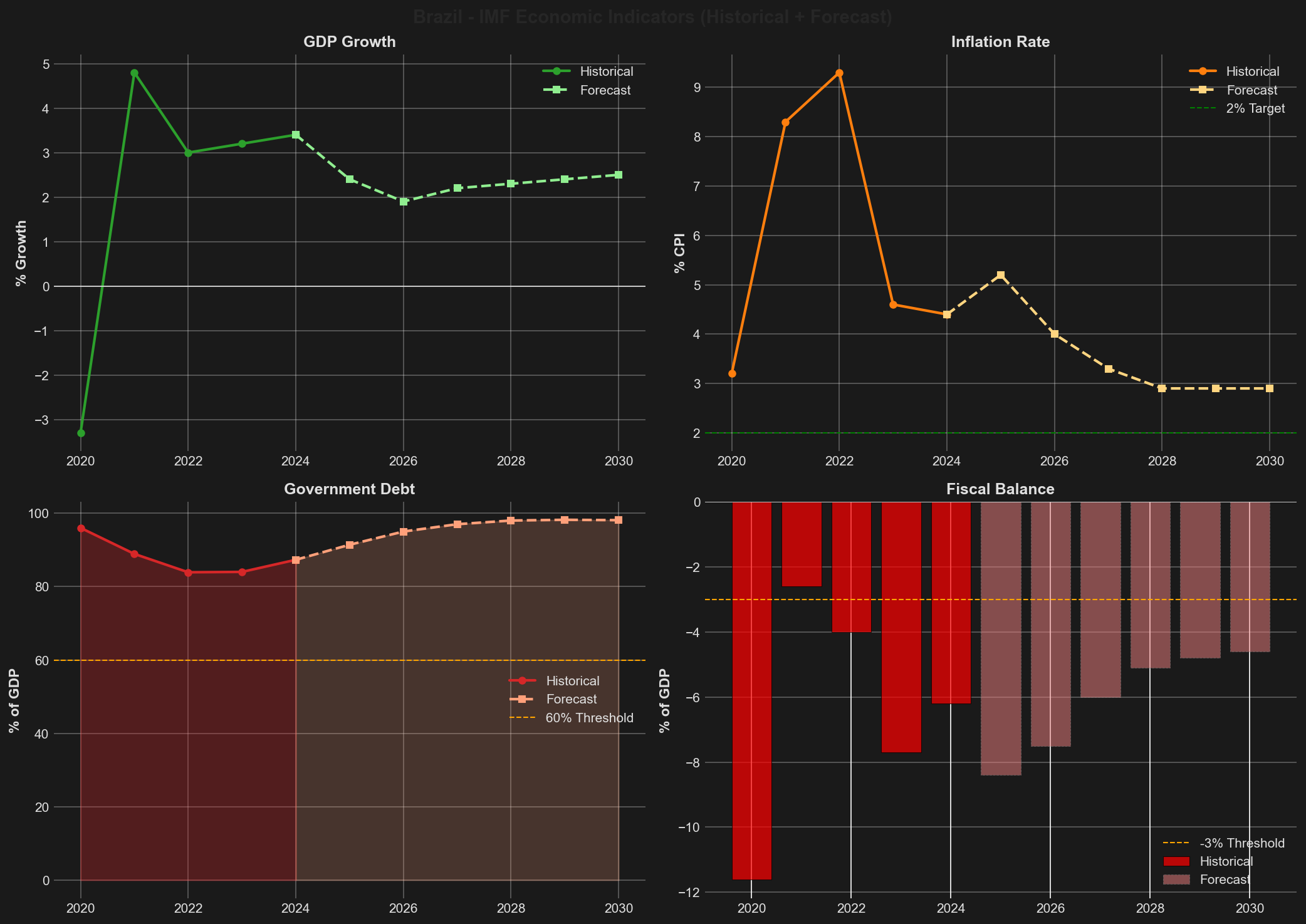Click the Forecast square marker in GDP Growth legend
Image resolution: width=1306 pixels, height=924 pixels.
[557, 90]
